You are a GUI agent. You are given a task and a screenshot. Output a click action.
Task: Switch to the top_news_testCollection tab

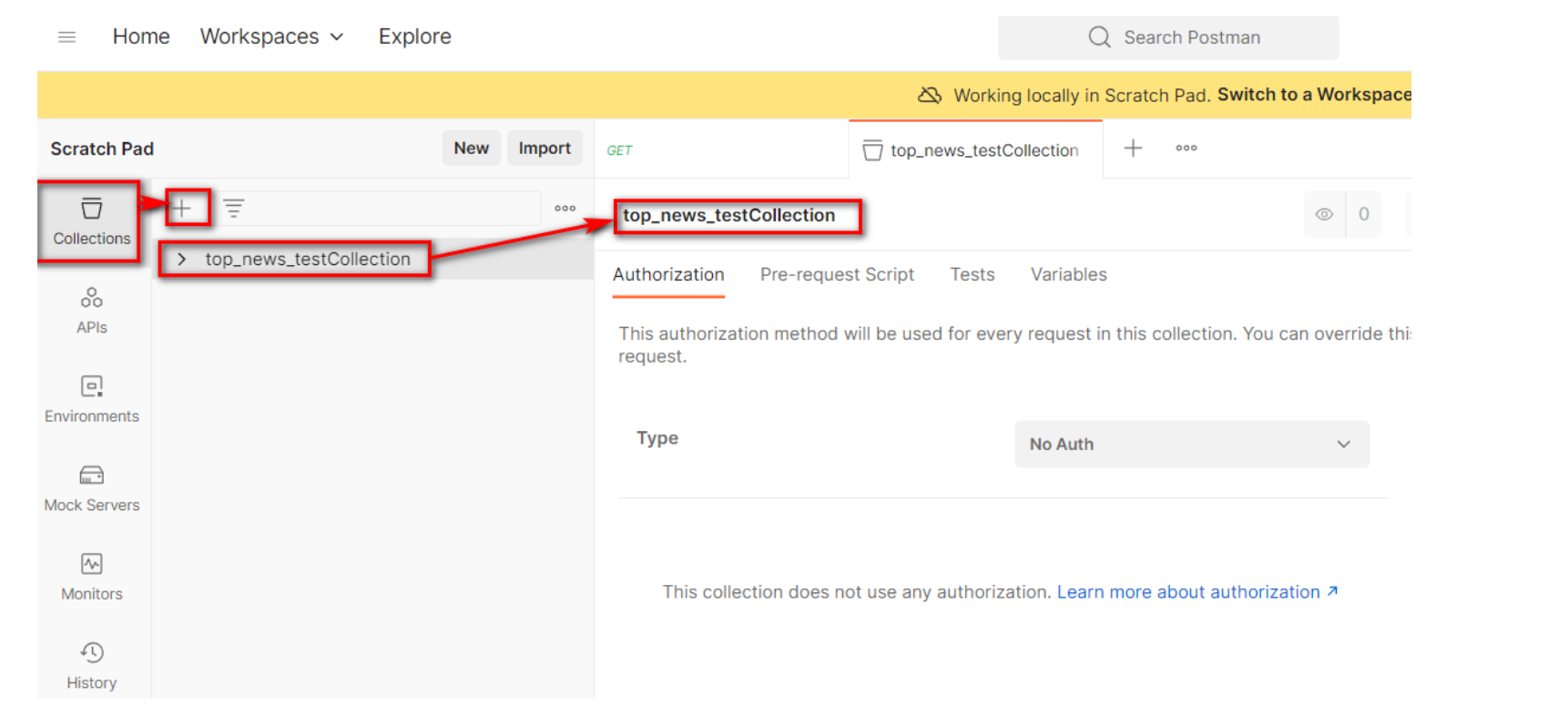coord(974,149)
